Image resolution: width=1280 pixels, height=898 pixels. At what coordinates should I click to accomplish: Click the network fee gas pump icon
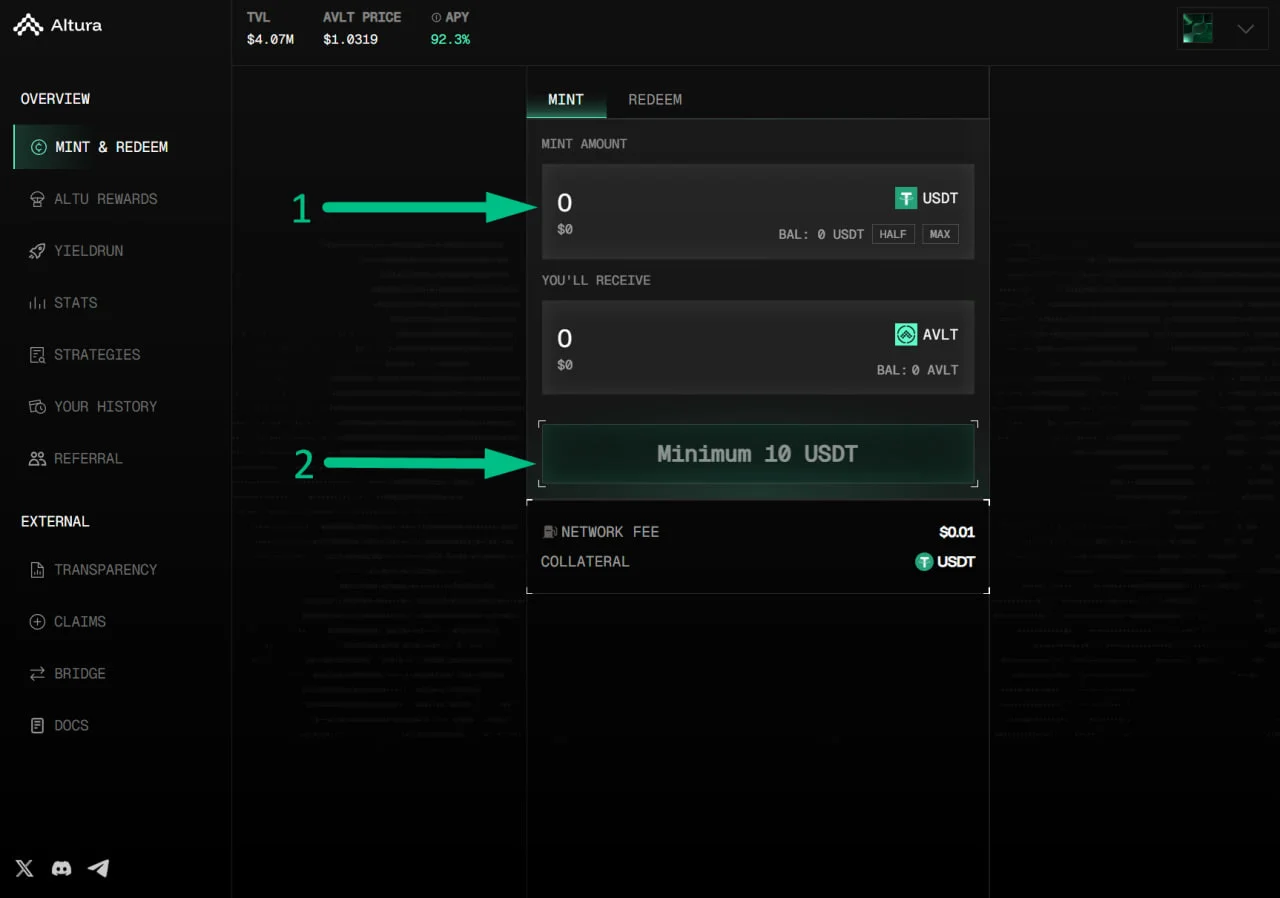coord(549,532)
